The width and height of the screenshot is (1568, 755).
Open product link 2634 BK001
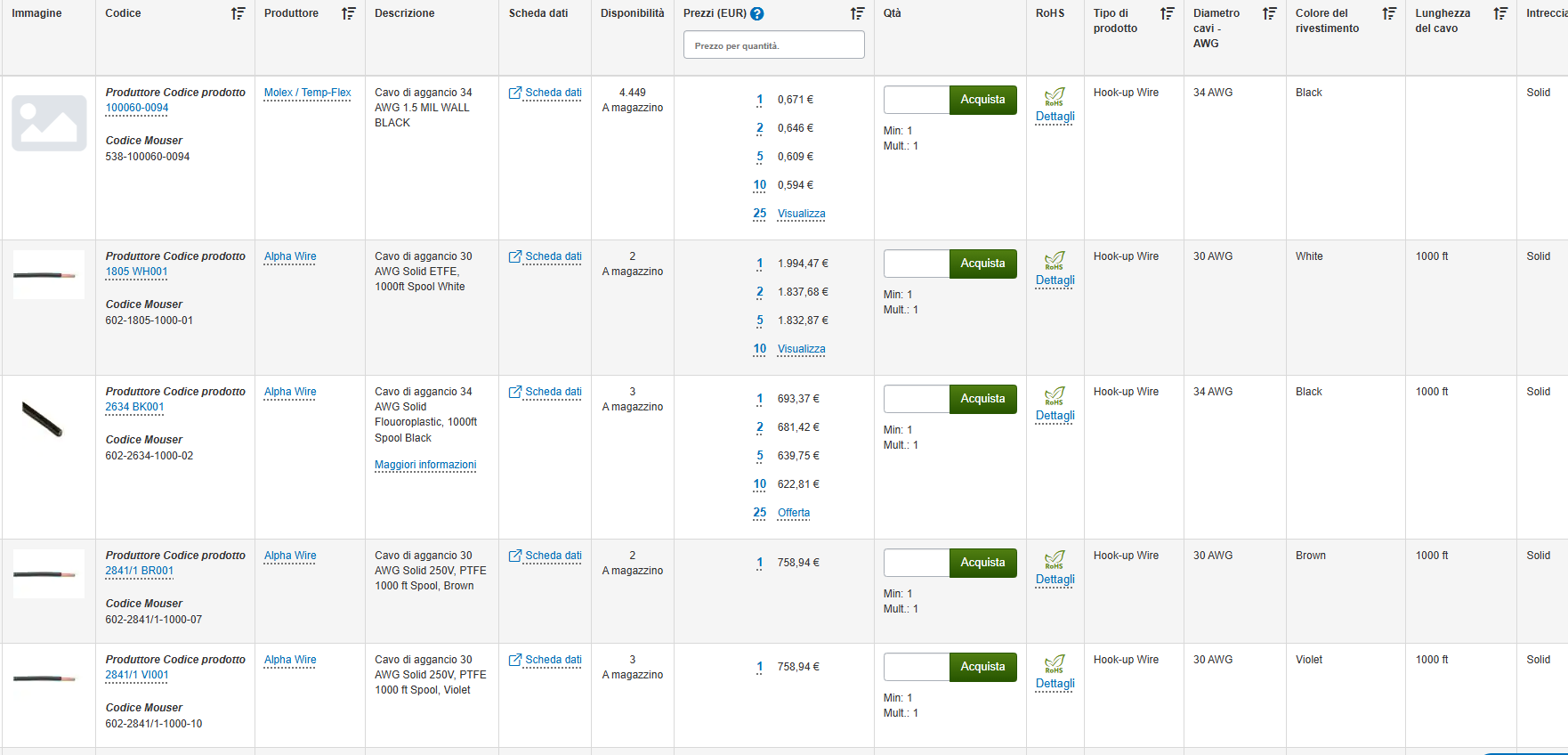[x=134, y=407]
